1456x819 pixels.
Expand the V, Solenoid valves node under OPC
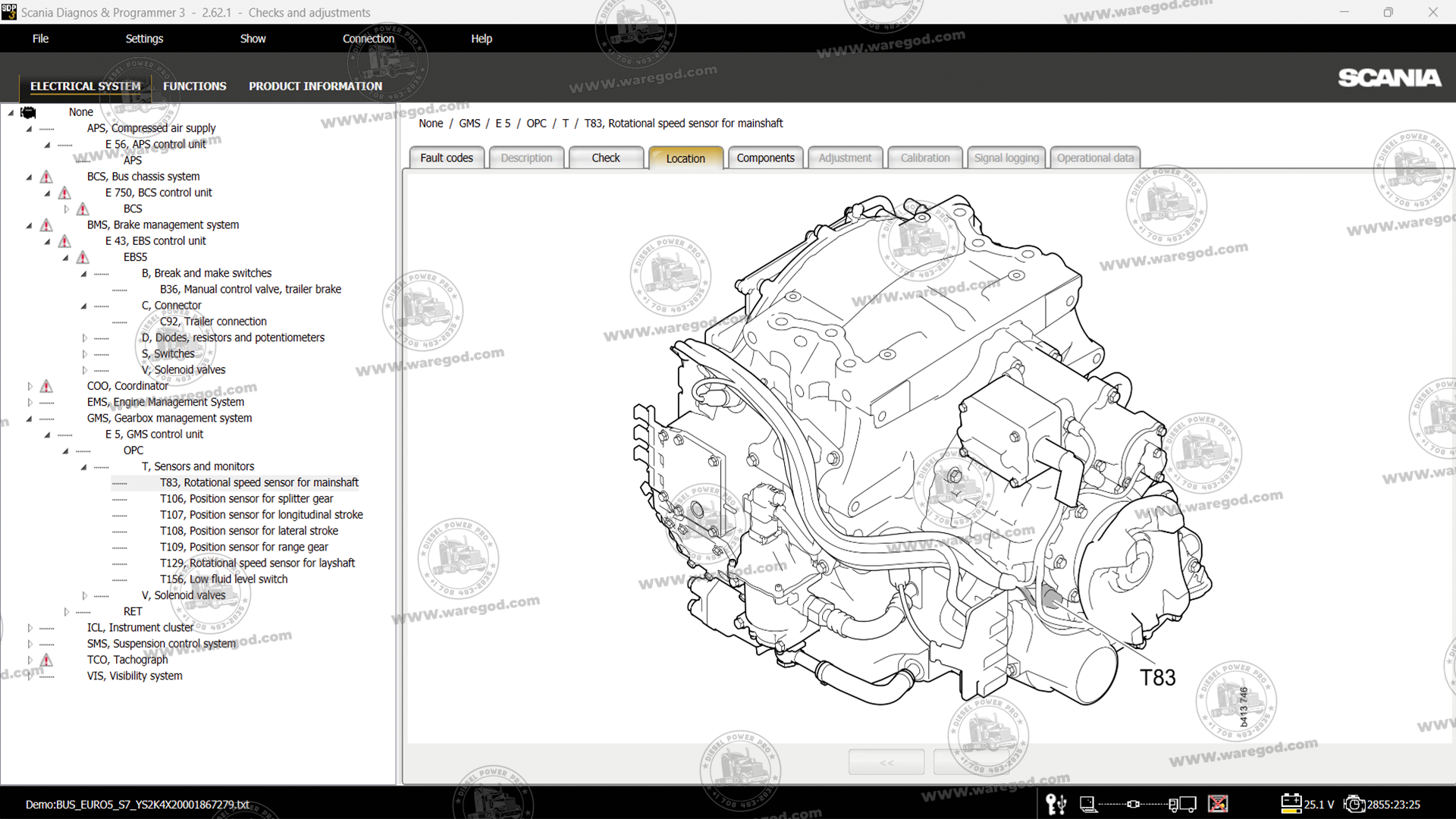84,595
